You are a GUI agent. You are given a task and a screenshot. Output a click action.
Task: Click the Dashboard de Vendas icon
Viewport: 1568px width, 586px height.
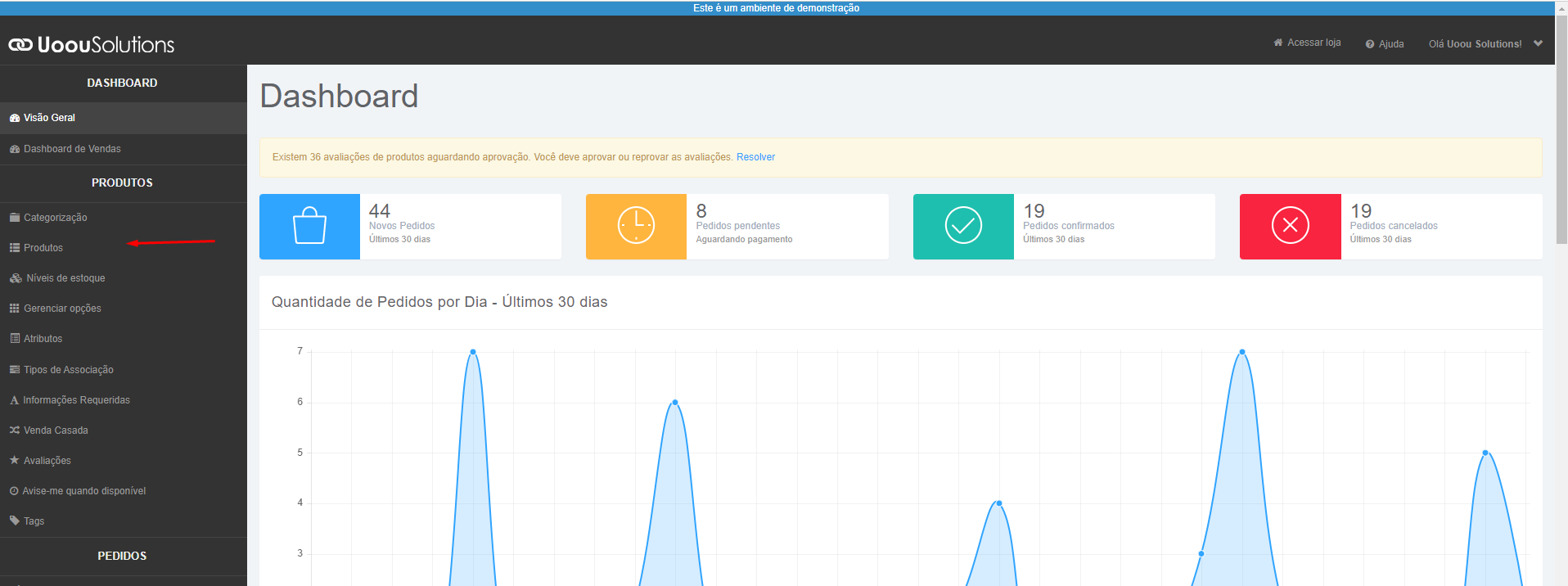click(x=15, y=149)
